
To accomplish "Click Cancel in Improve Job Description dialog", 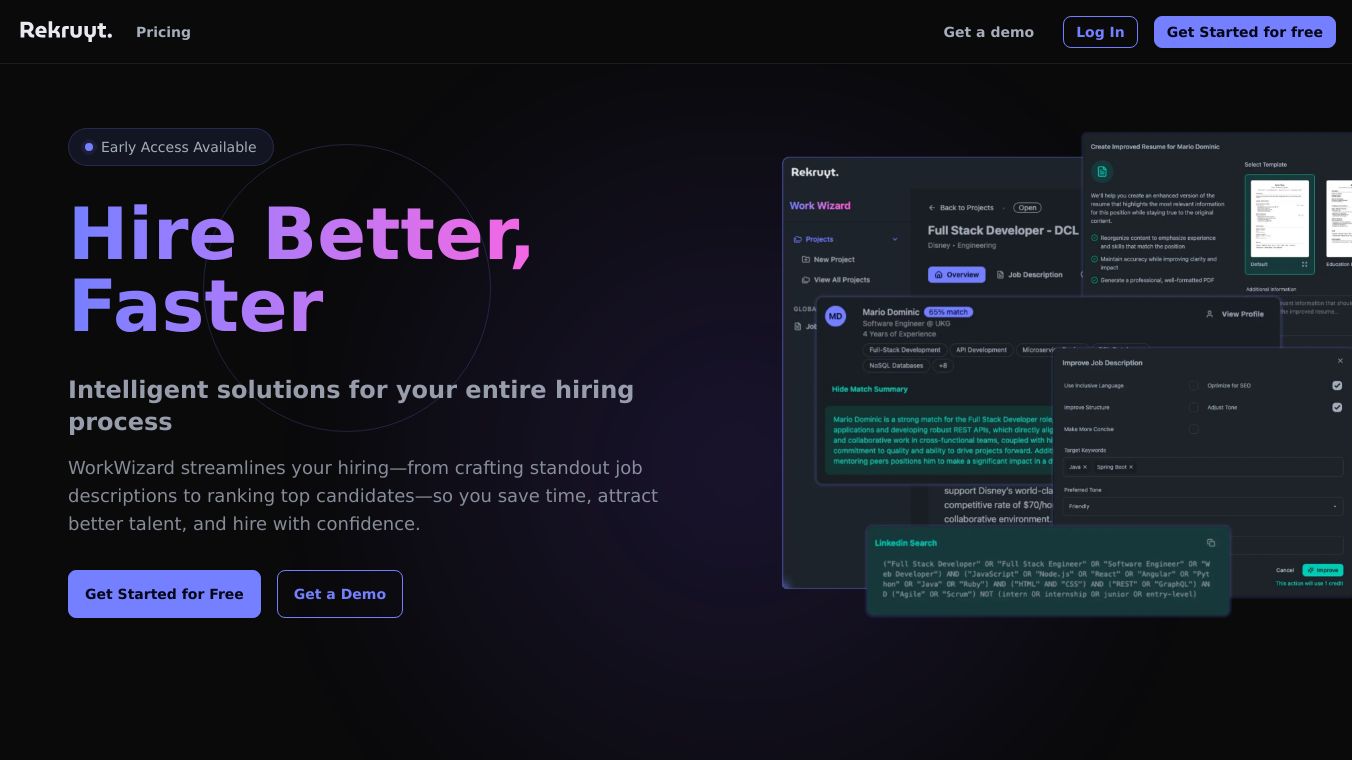I will click(1285, 570).
